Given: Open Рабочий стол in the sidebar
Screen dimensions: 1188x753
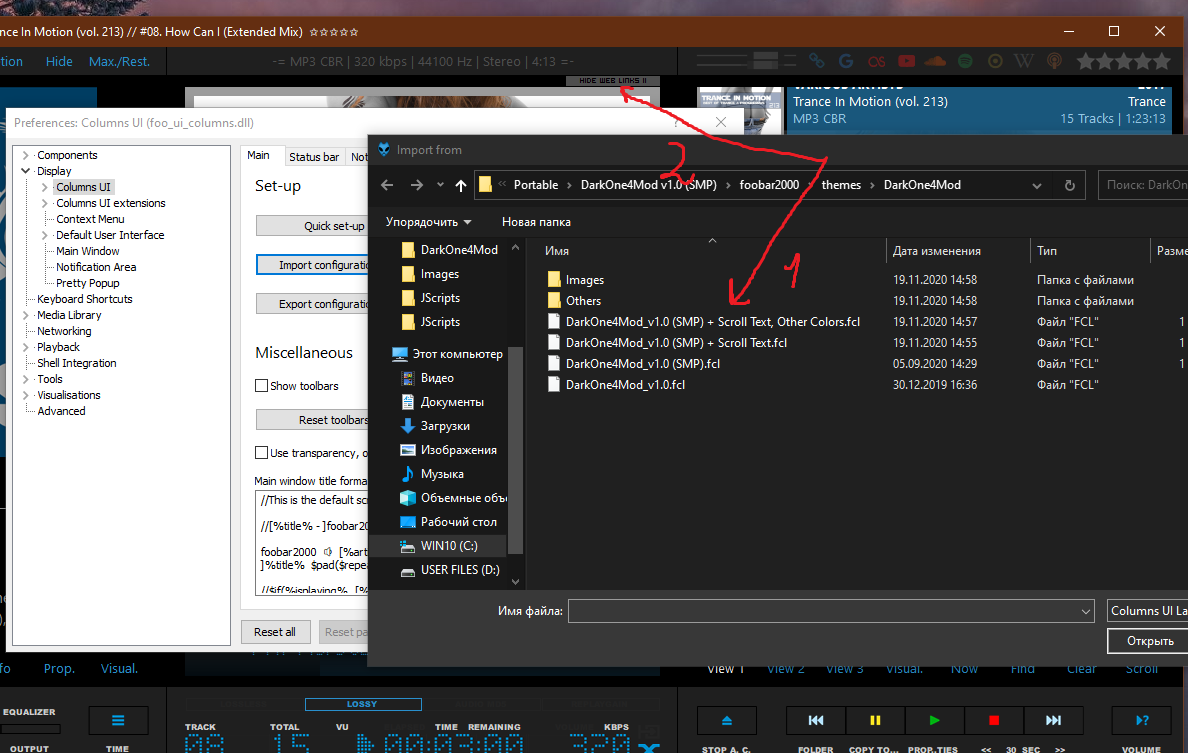Looking at the screenshot, I should pyautogui.click(x=458, y=522).
